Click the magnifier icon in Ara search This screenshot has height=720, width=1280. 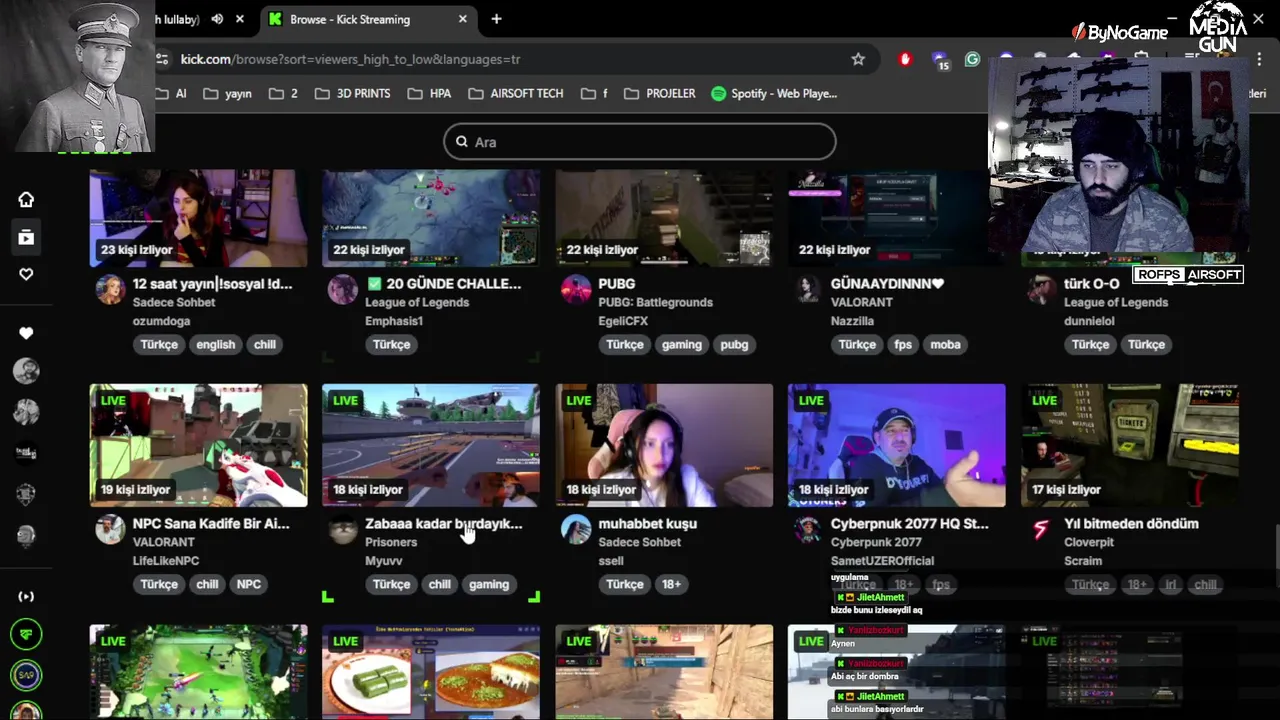[462, 142]
